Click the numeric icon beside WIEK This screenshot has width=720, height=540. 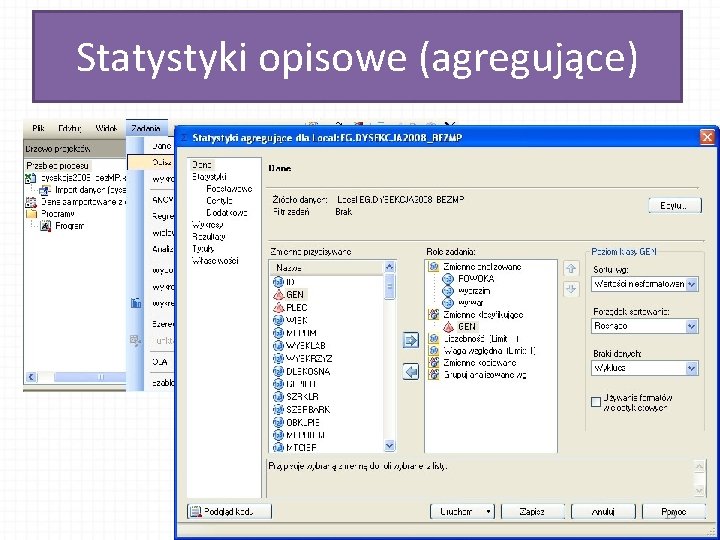click(x=278, y=320)
